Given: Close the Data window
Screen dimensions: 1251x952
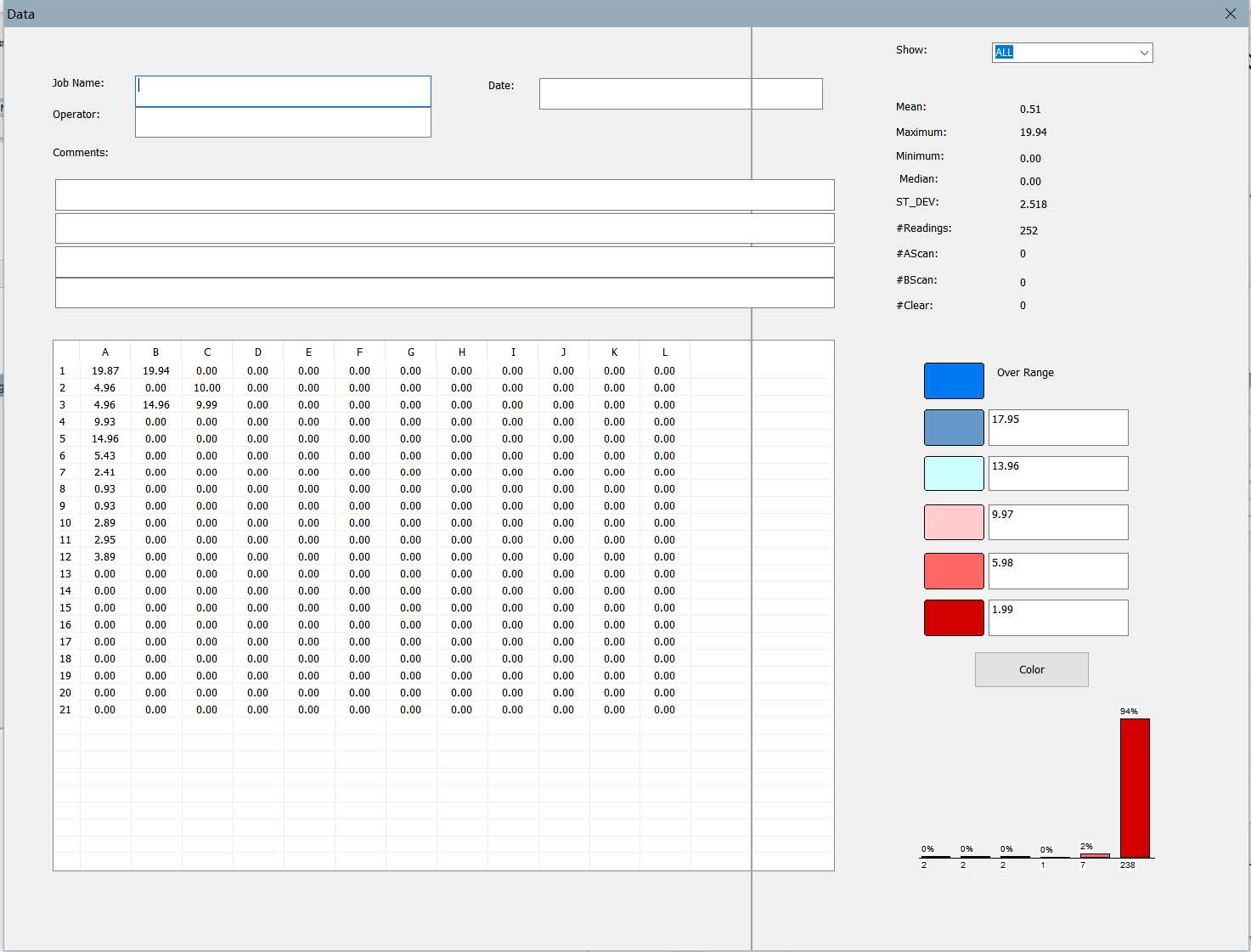Looking at the screenshot, I should coord(1230,14).
